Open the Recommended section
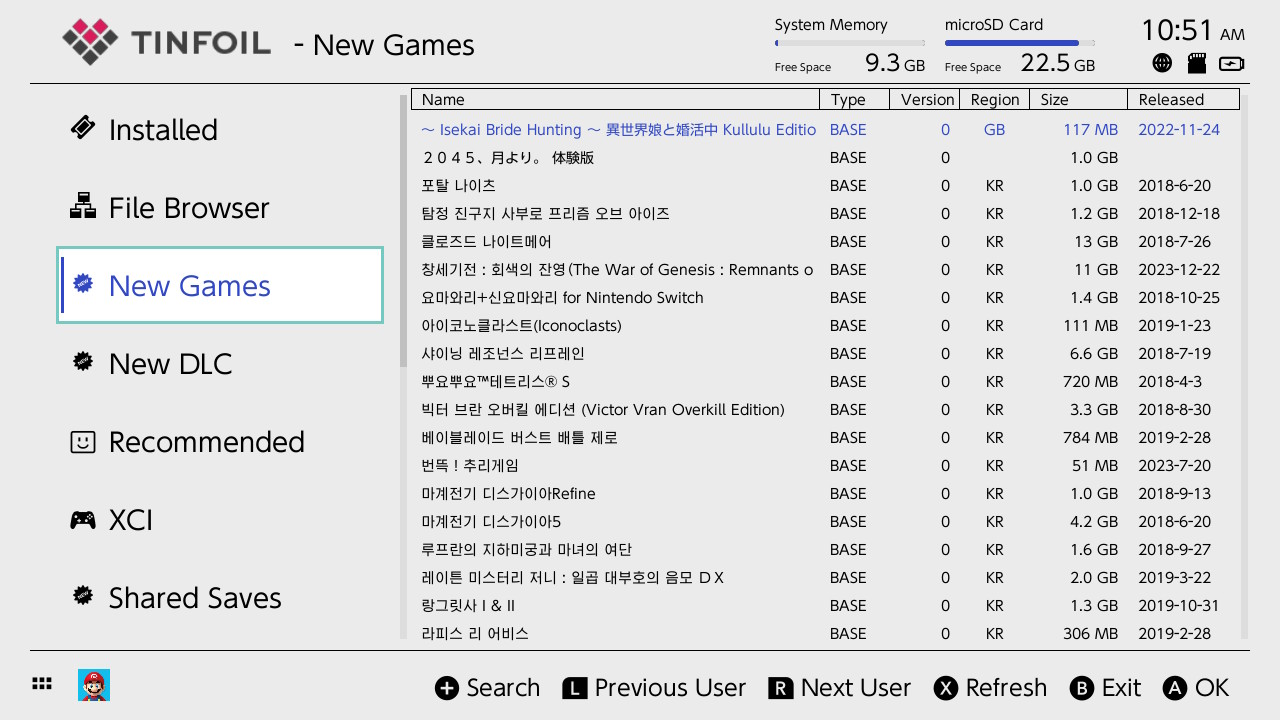The width and height of the screenshot is (1280, 720). pos(220,441)
